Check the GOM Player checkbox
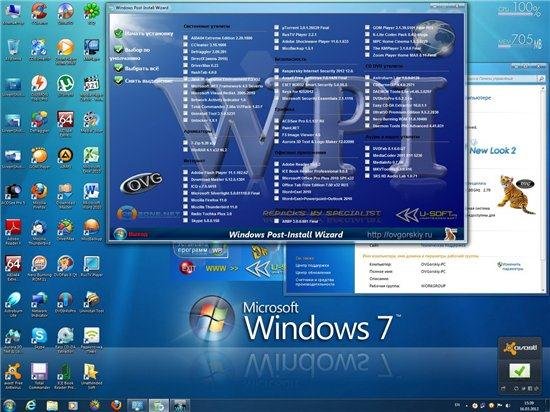This screenshot has width=550, height=412. pos(367,27)
